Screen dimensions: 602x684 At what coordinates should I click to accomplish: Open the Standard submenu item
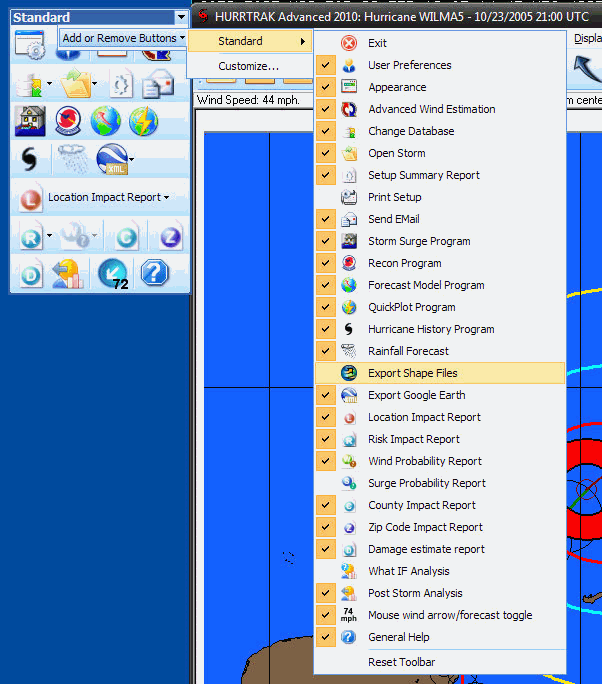248,41
